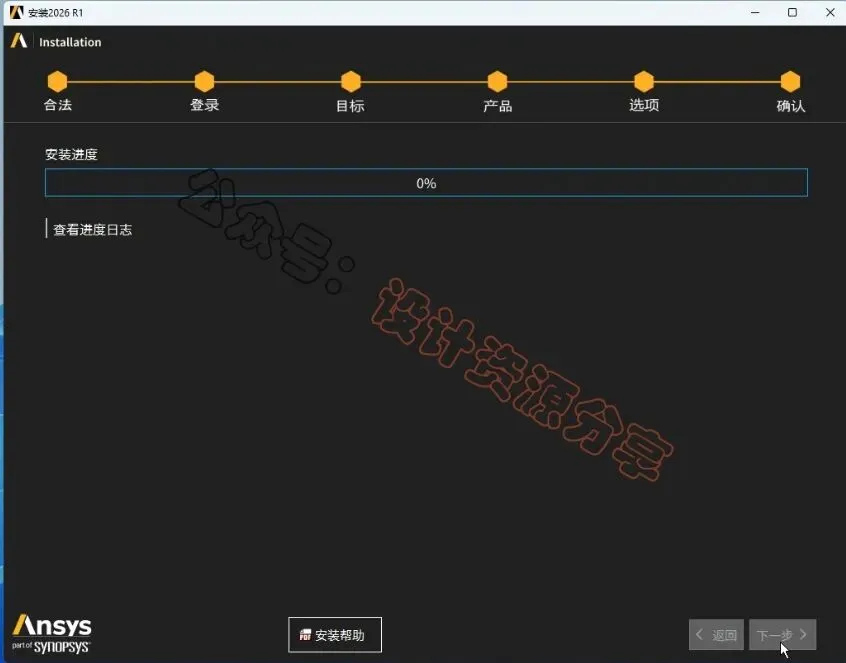The width and height of the screenshot is (846, 663).
Task: Open the 查看进度日志 link
Action: 92,230
